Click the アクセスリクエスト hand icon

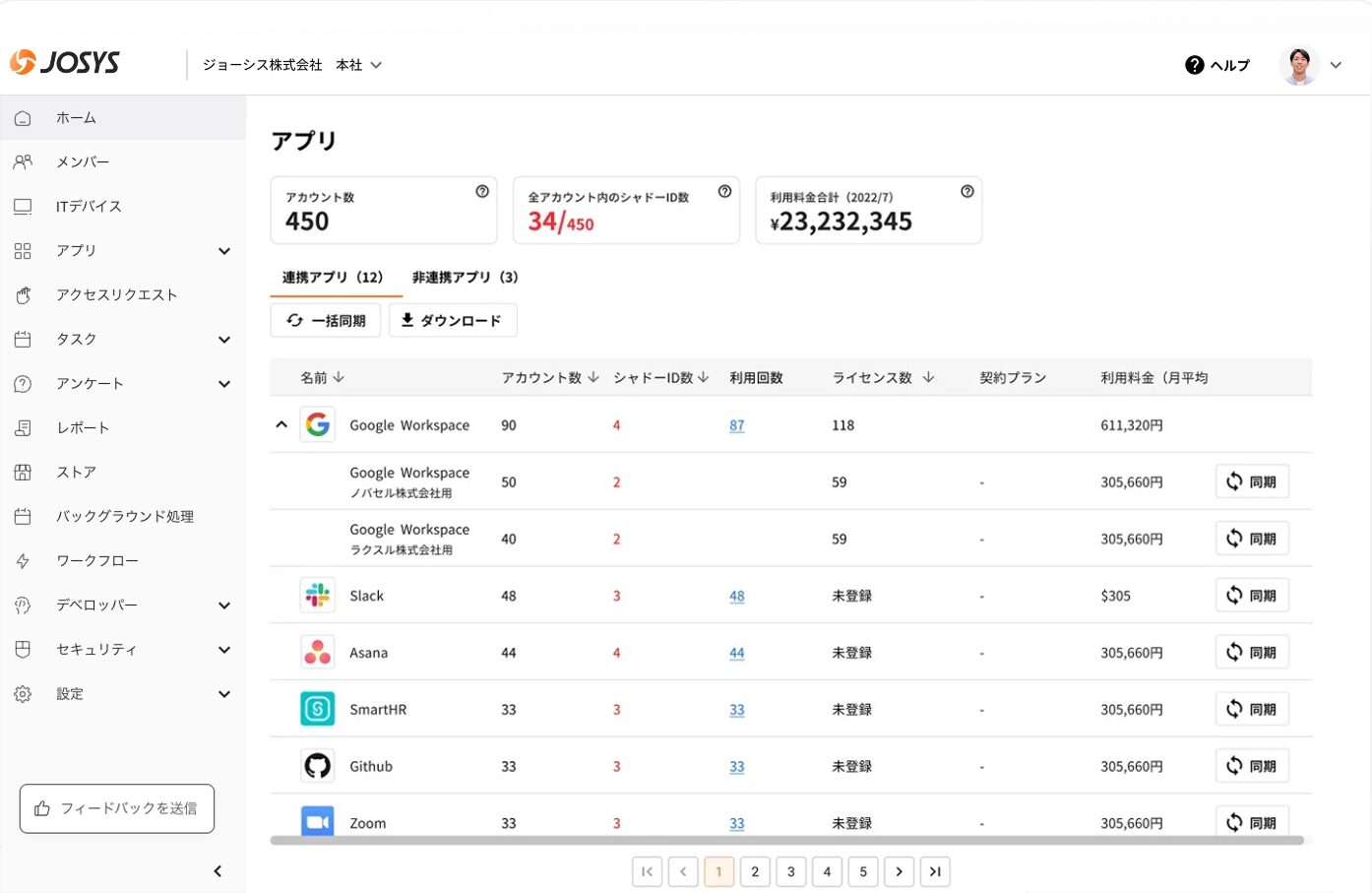point(23,295)
